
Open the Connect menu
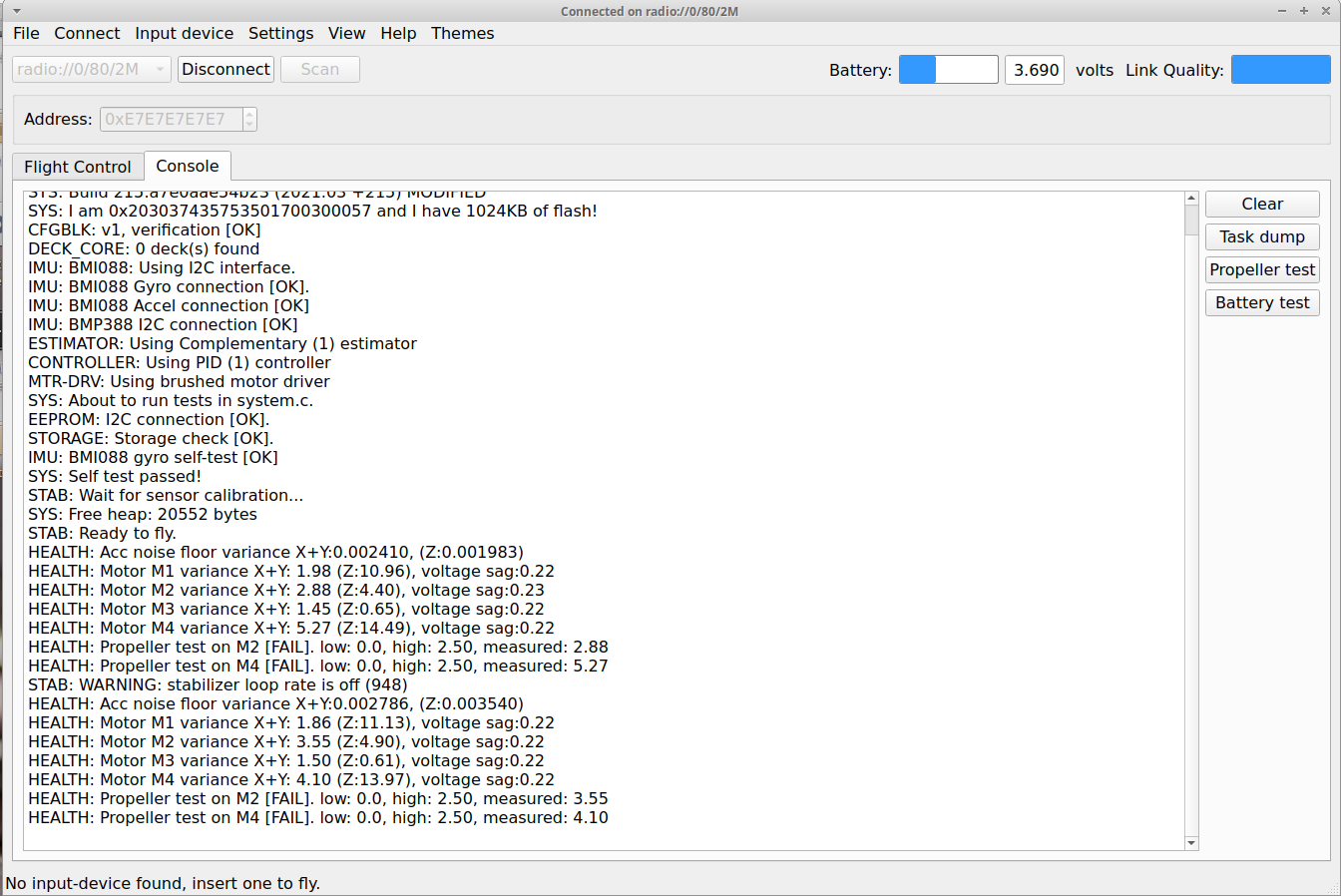coord(87,33)
